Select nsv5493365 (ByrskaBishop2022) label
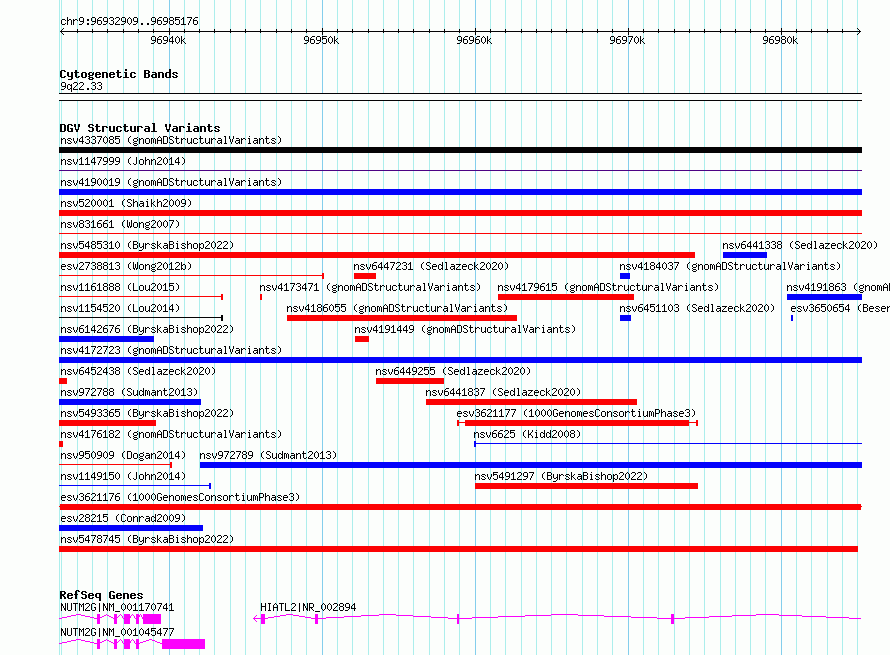 tap(147, 413)
